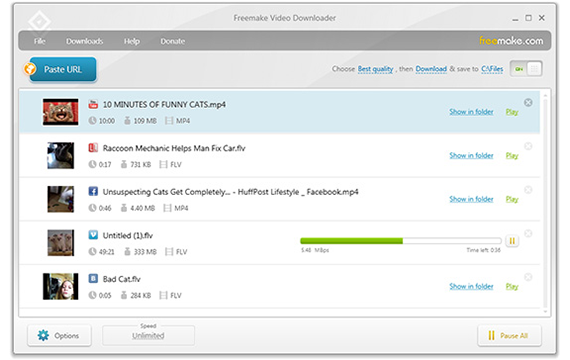Click the Vimeo icon beside Untitled (1).flv
The width and height of the screenshot is (570, 360).
pos(93,235)
